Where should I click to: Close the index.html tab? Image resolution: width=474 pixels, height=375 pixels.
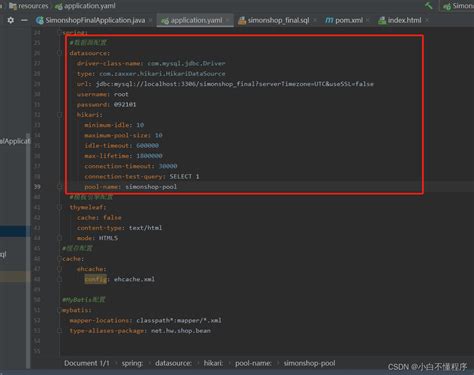point(427,20)
